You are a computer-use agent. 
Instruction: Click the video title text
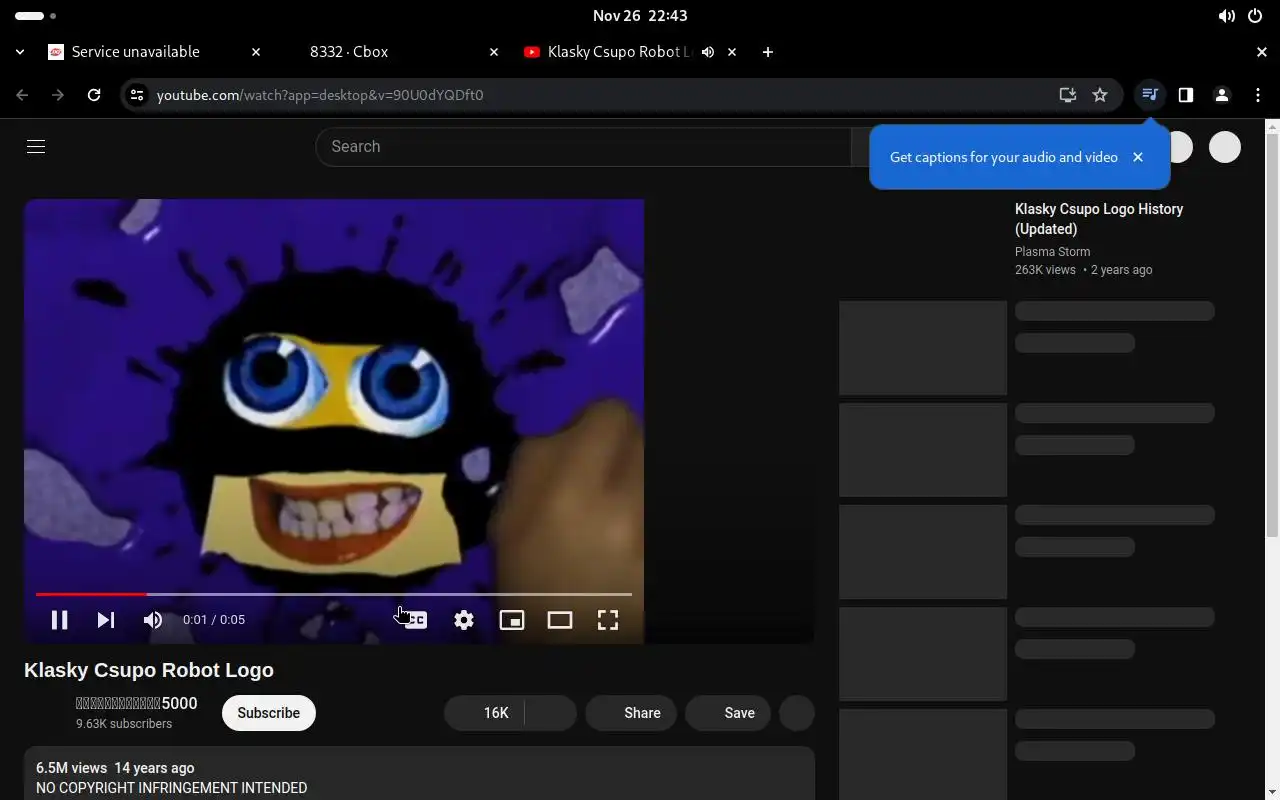(x=149, y=670)
